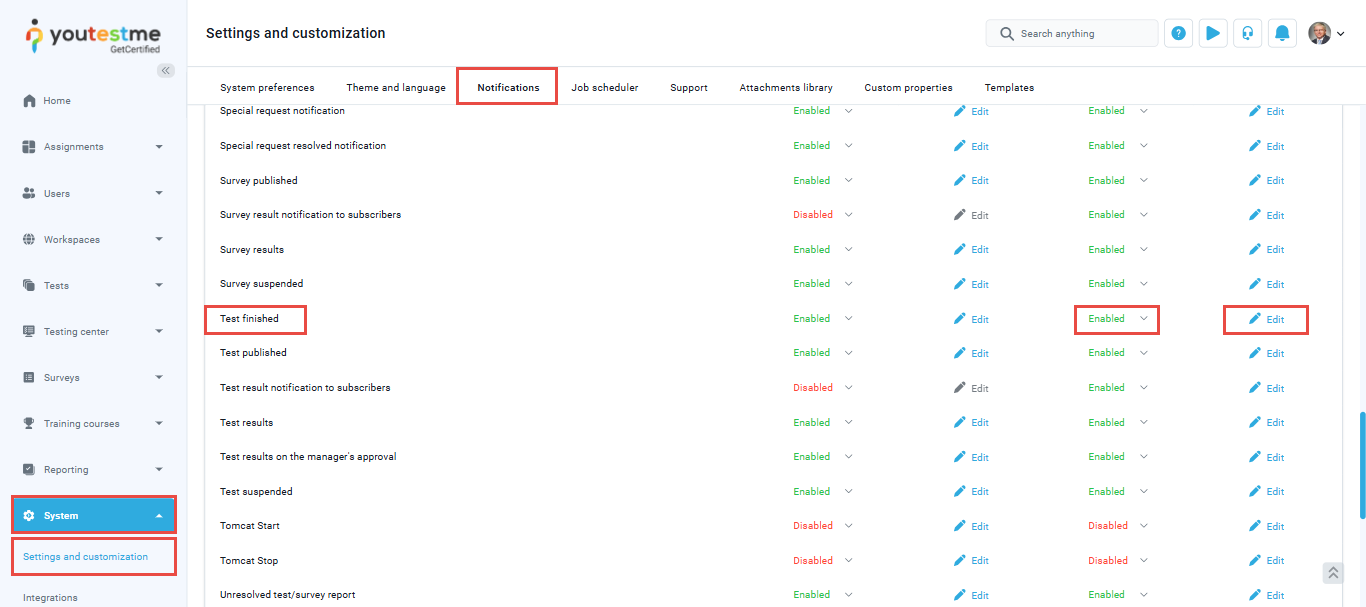Click first Edit link for Special request resolved notification
The width and height of the screenshot is (1366, 607).
(980, 146)
